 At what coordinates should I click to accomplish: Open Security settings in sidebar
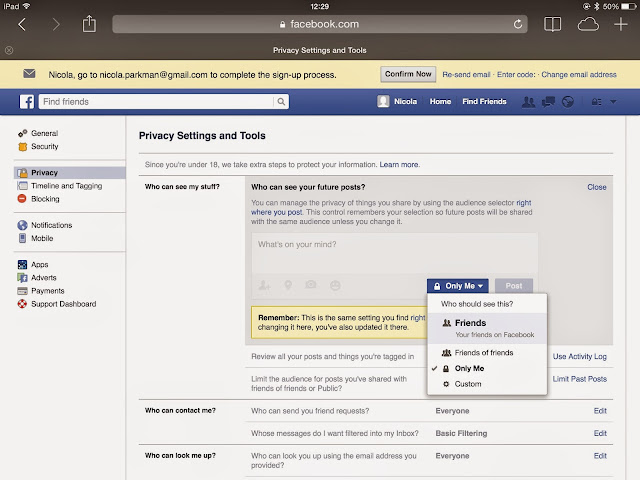[x=44, y=146]
